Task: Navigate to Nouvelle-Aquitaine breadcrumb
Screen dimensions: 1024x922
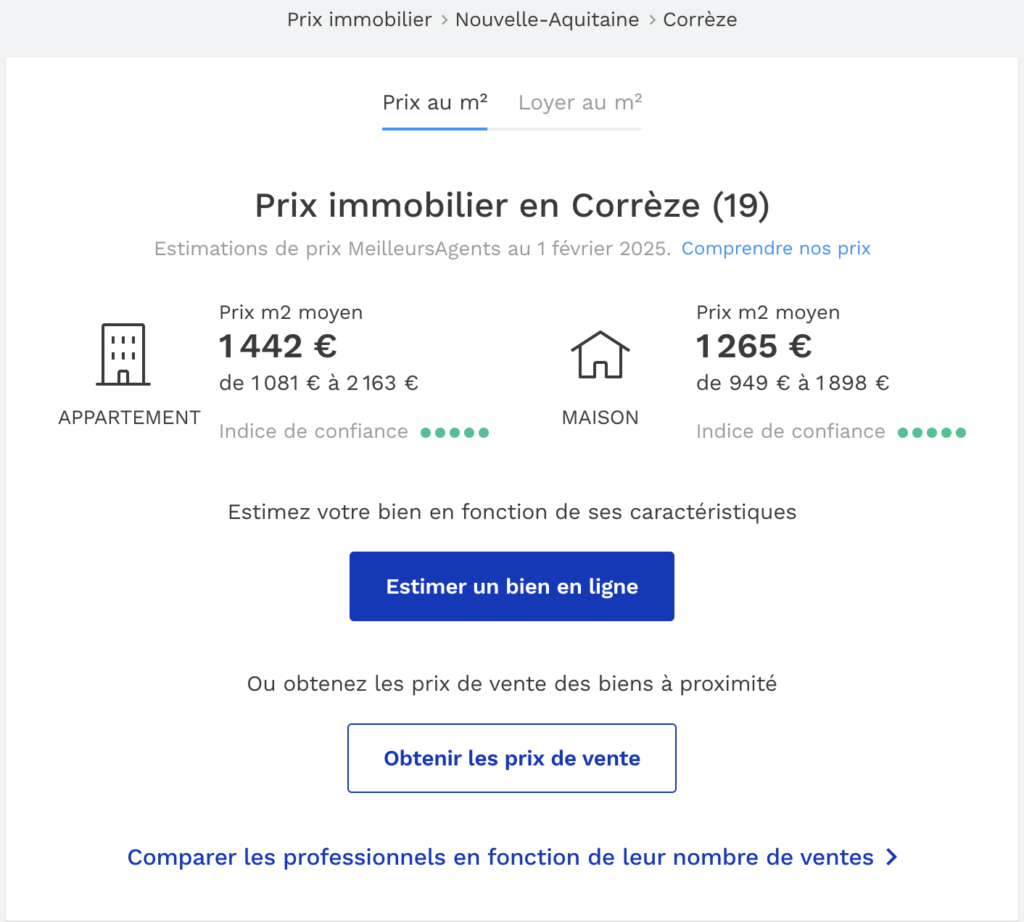Action: (547, 19)
